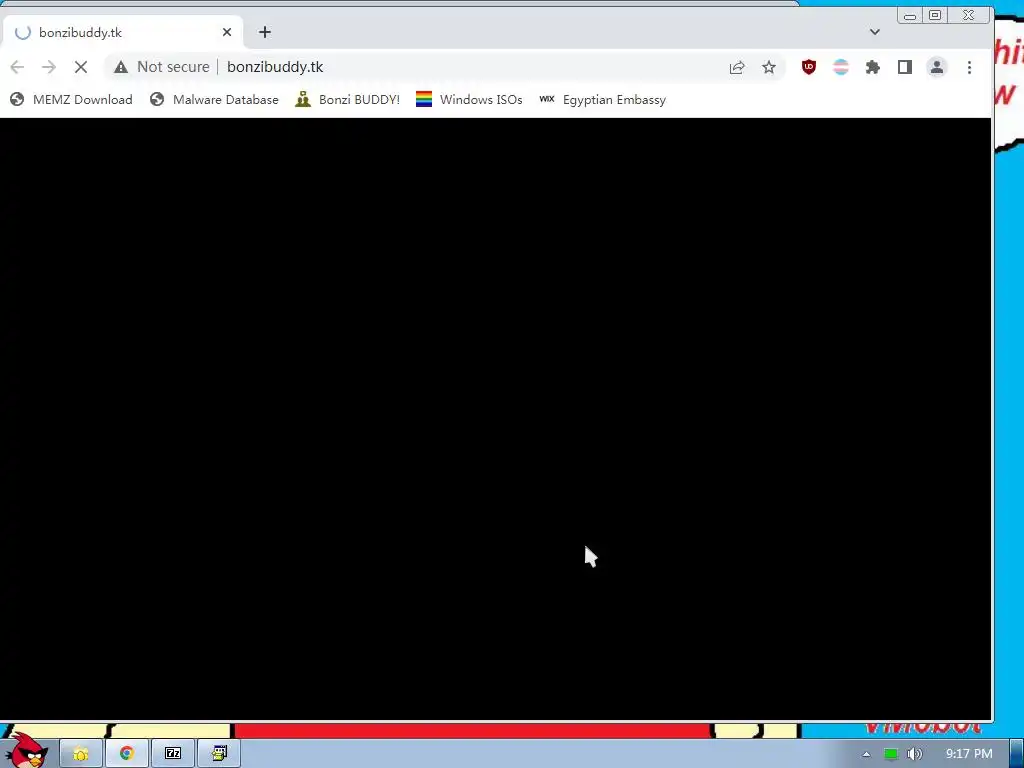This screenshot has width=1024, height=768.
Task: Open the Chrome profile avatar menu
Action: [x=936, y=67]
